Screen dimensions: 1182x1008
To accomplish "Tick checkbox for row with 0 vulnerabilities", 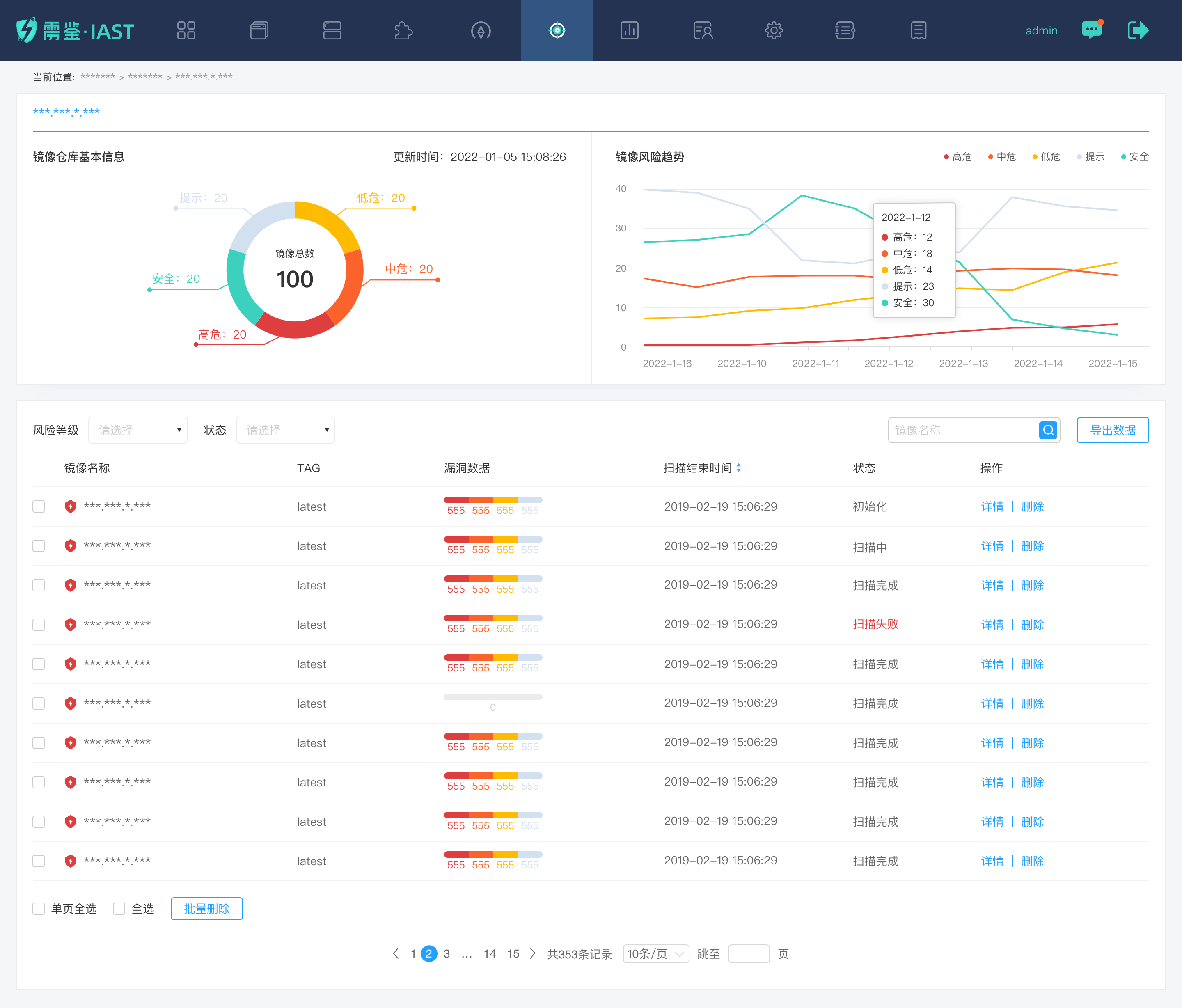I will pyautogui.click(x=39, y=703).
